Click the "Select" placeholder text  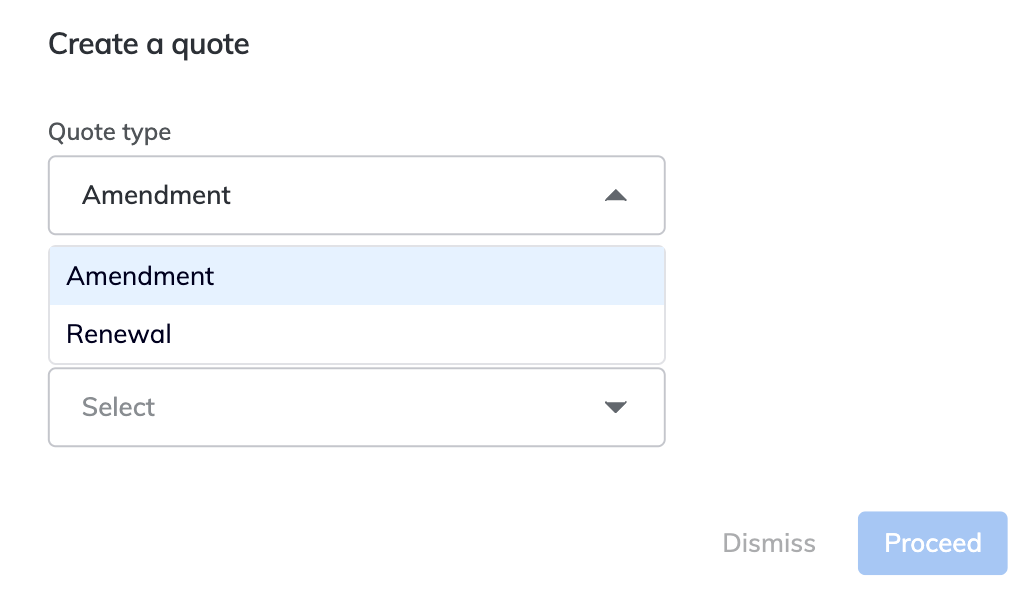pos(118,407)
